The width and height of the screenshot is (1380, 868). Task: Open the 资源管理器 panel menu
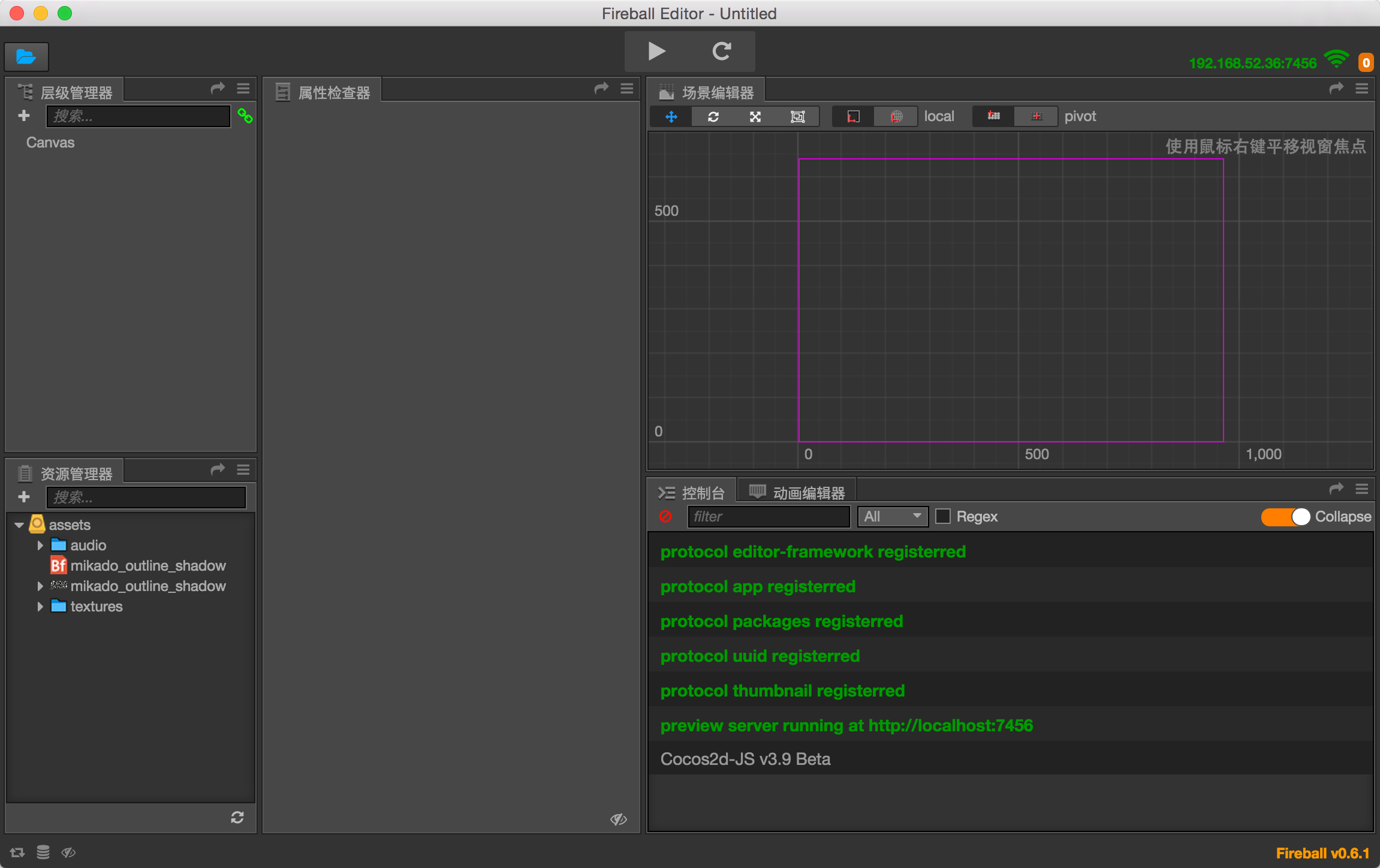(x=243, y=470)
